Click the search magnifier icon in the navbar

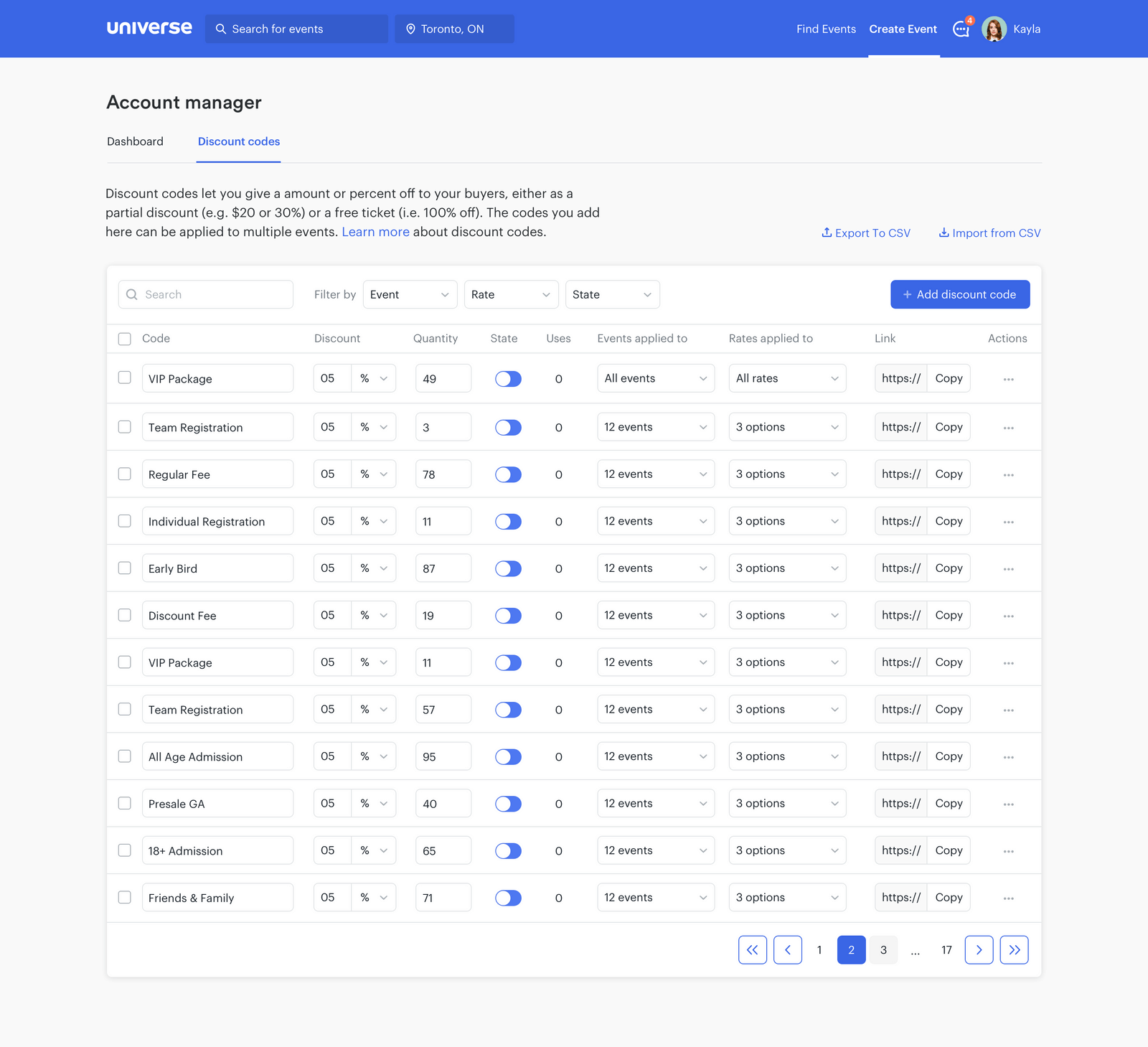[221, 29]
